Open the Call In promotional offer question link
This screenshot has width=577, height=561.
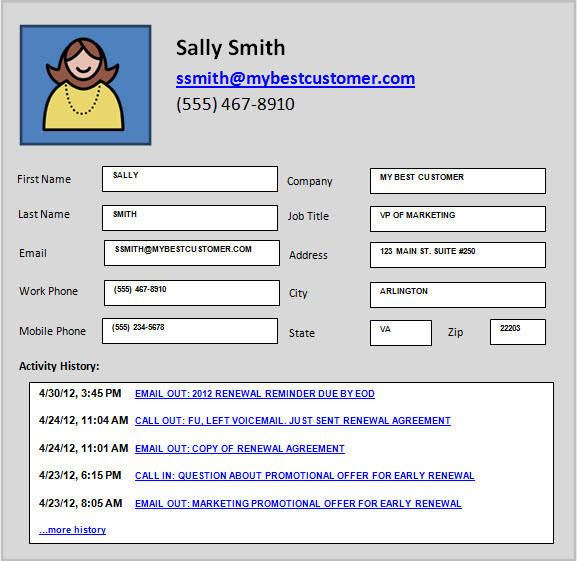coord(305,476)
